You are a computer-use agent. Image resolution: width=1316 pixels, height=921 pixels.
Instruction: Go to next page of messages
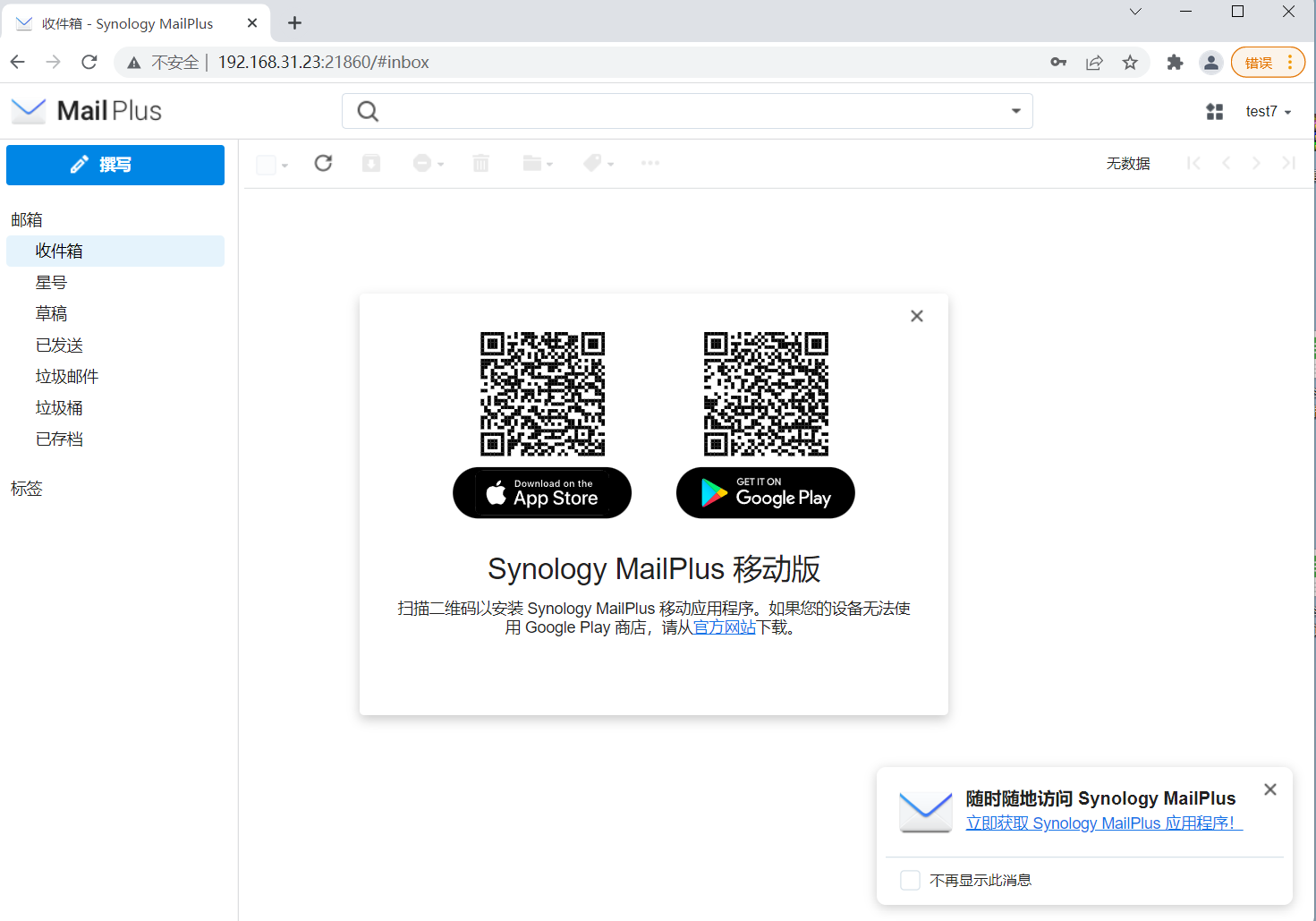pos(1256,163)
